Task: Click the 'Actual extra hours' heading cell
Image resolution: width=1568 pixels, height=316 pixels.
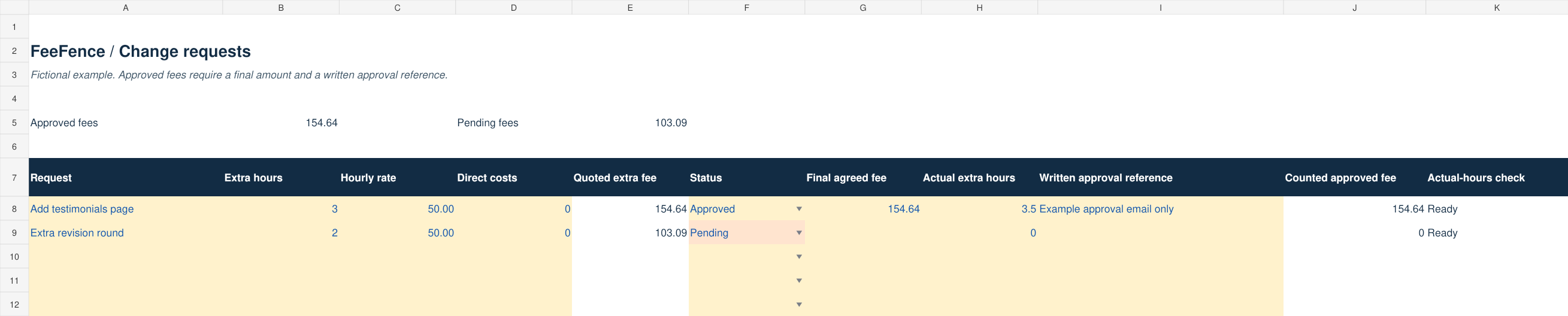Action: point(979,177)
